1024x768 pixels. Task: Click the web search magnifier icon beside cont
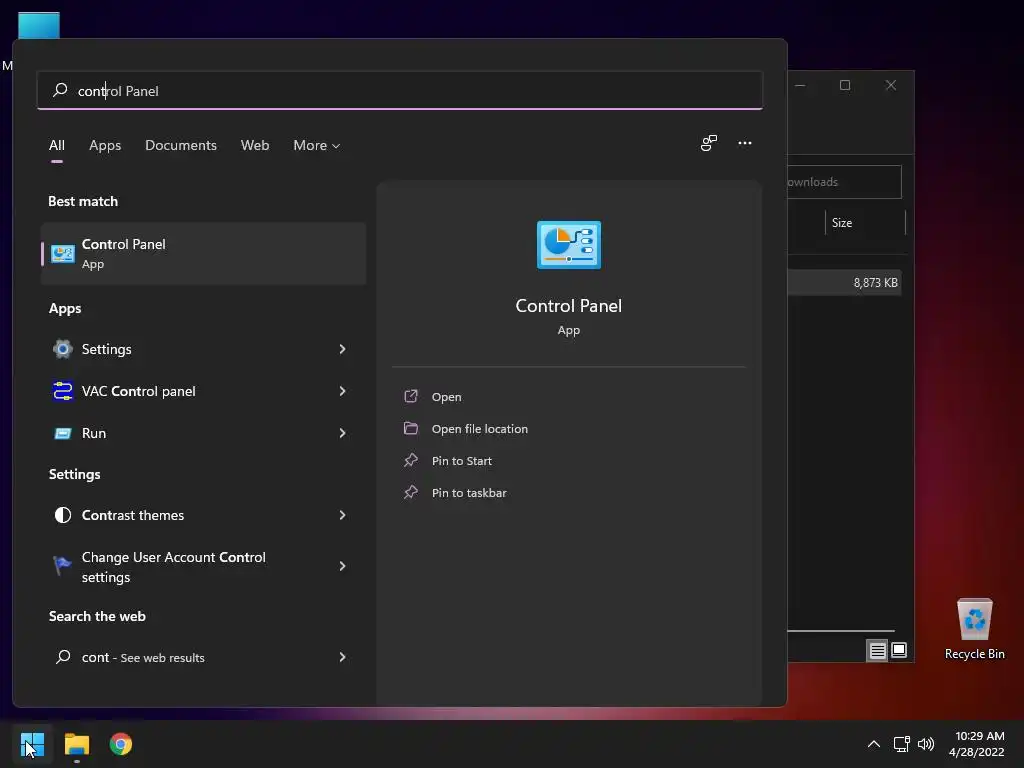tap(63, 657)
